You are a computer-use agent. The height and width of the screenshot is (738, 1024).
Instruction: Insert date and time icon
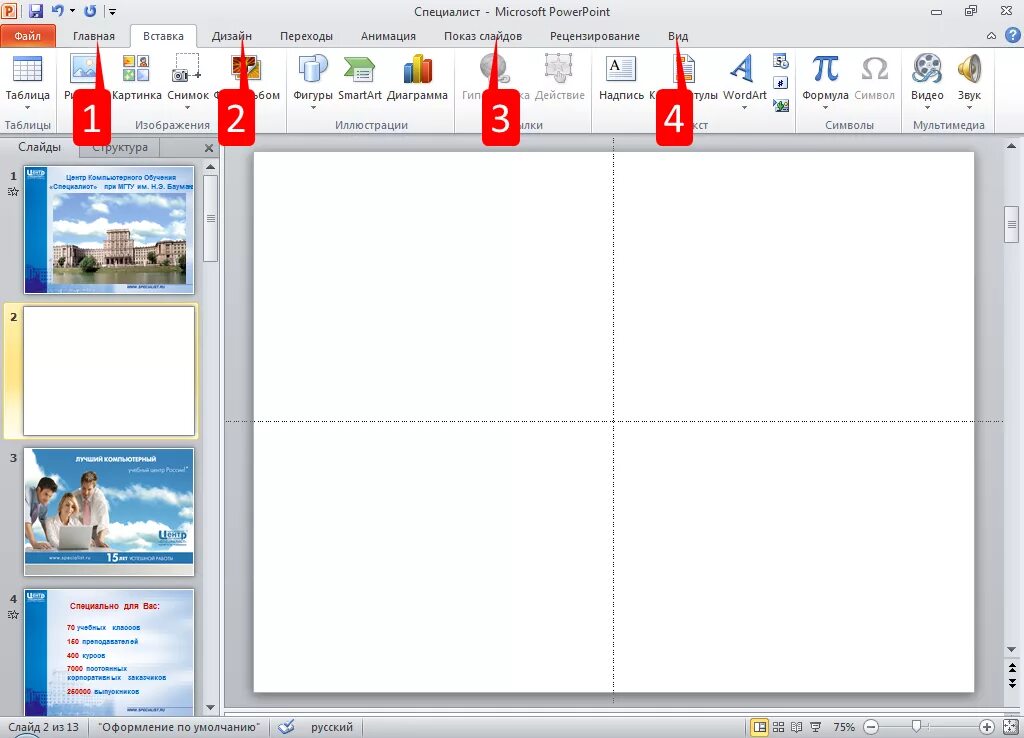coord(780,61)
